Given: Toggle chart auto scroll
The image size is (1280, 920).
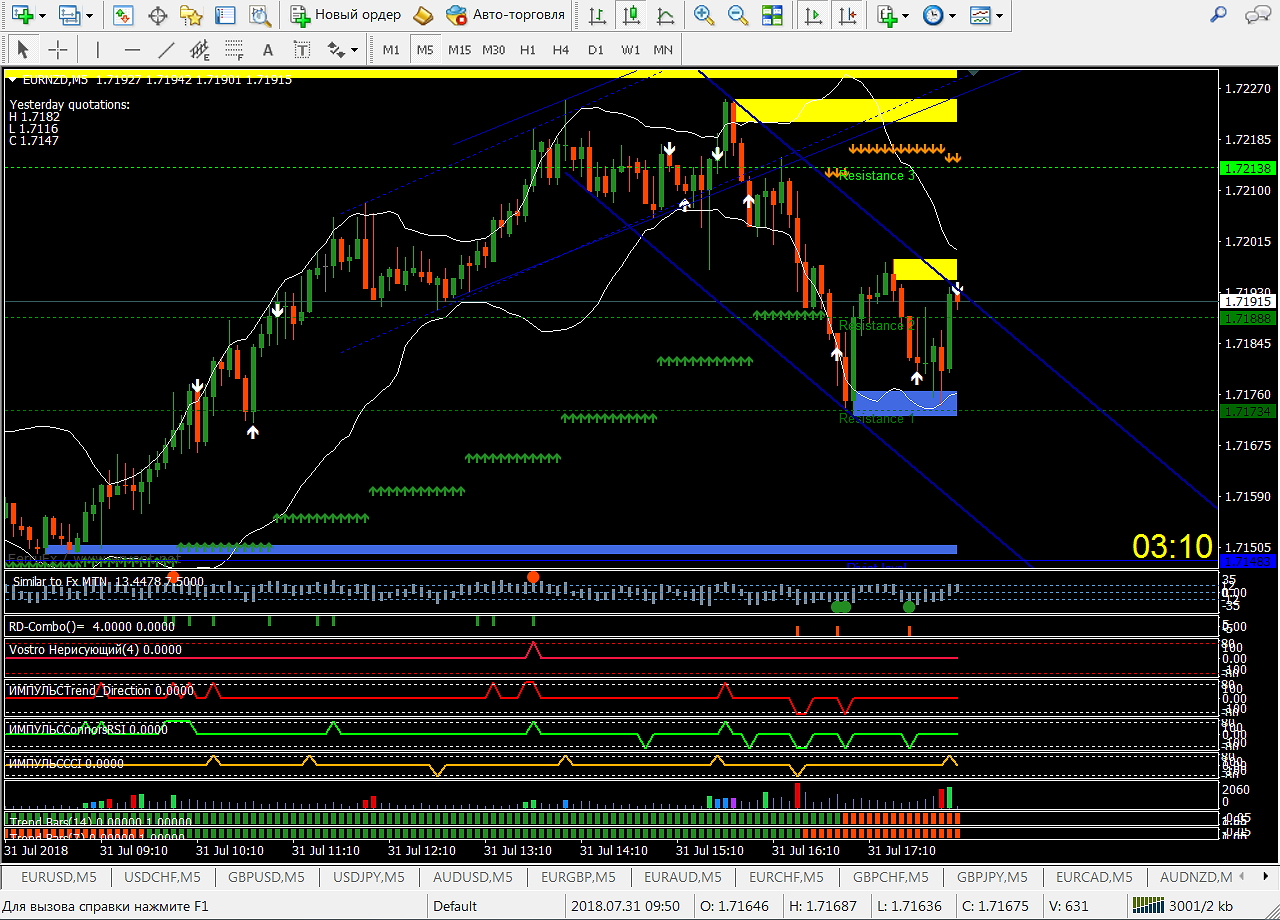Looking at the screenshot, I should (815, 15).
